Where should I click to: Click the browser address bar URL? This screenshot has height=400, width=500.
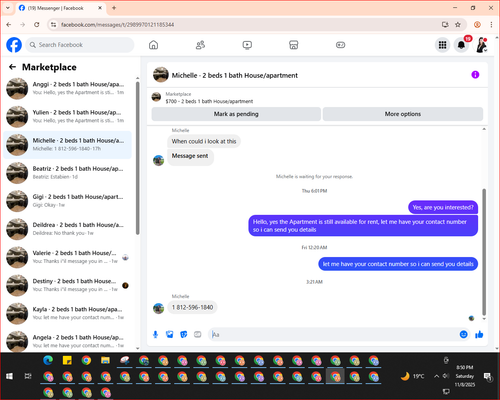point(118,25)
